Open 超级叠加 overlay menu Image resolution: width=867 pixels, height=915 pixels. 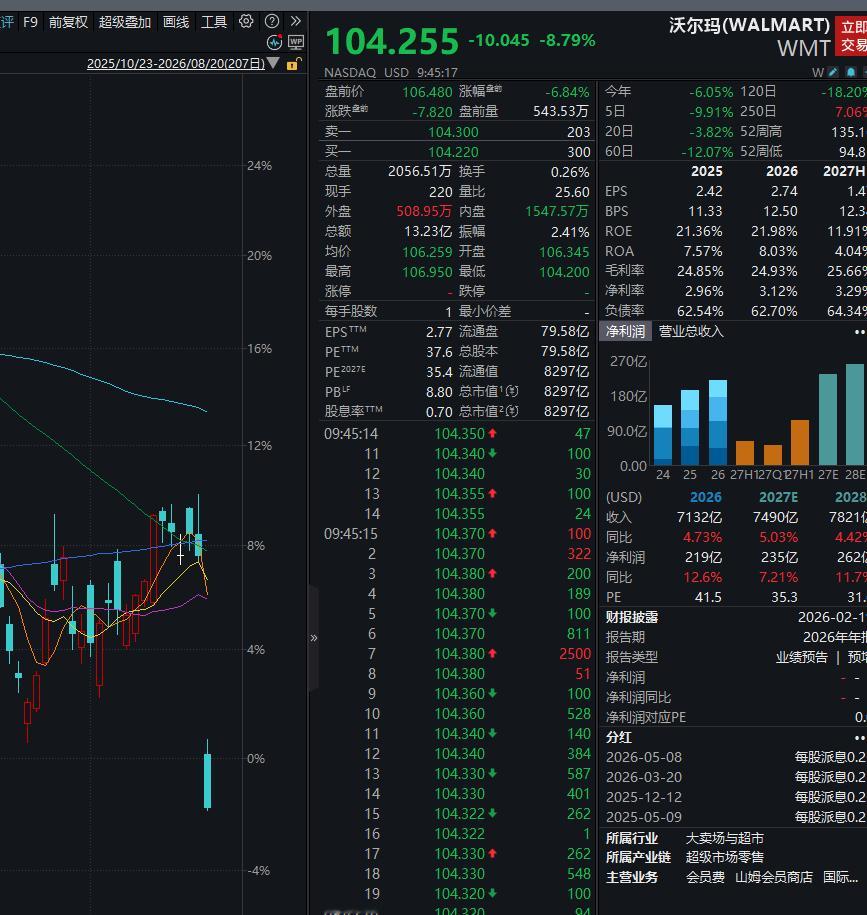coord(125,22)
